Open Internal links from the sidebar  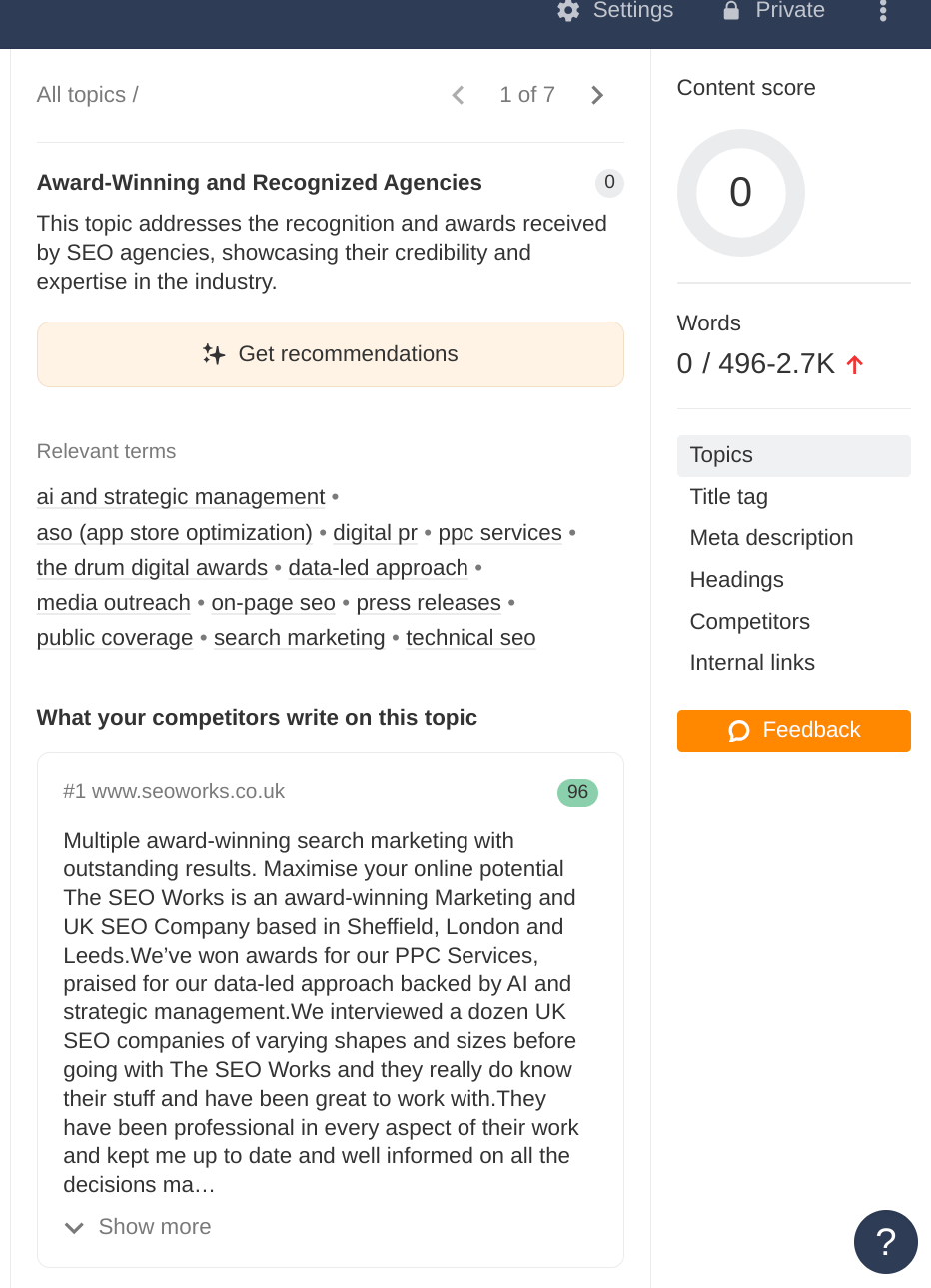tap(752, 662)
